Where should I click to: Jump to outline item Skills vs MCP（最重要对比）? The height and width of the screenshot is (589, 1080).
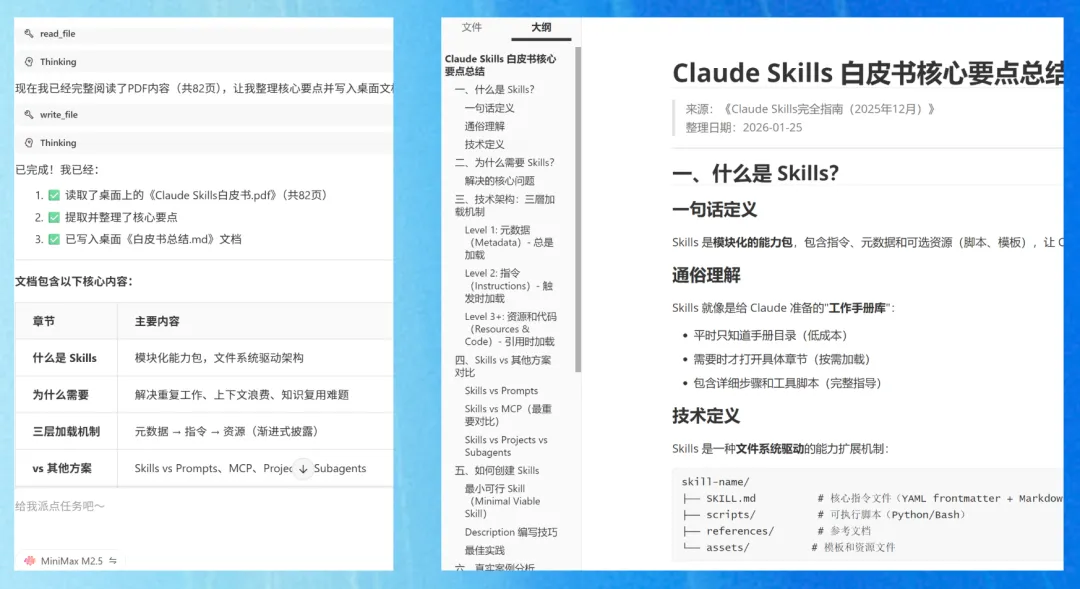tap(508, 415)
